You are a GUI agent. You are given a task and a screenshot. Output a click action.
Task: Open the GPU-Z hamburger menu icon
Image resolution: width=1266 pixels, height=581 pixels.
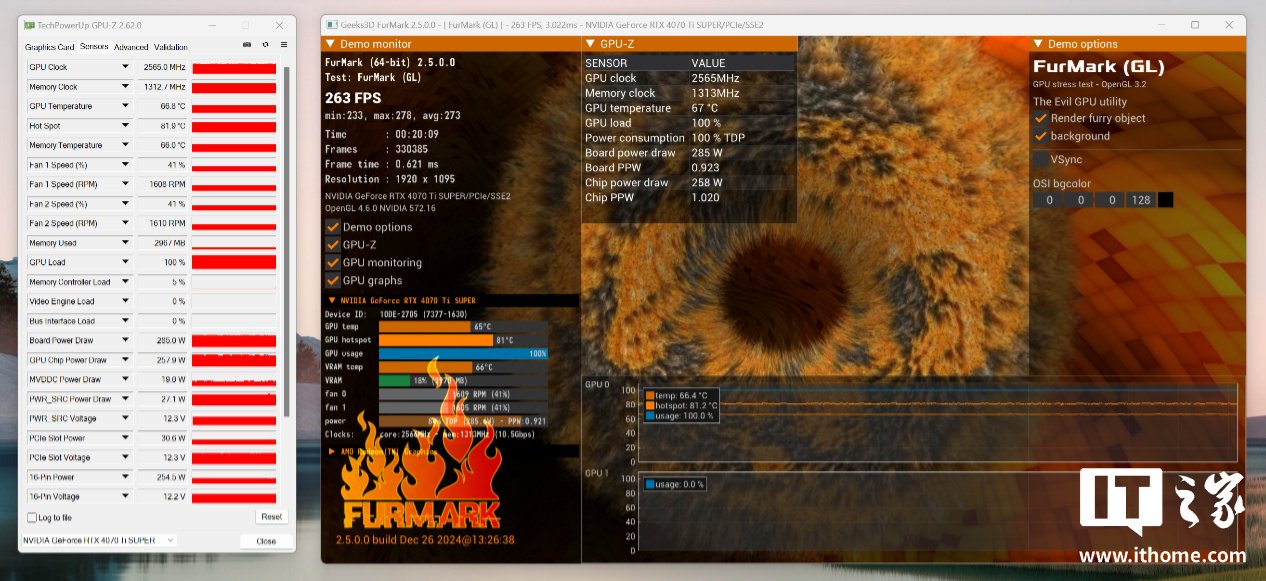pos(284,44)
